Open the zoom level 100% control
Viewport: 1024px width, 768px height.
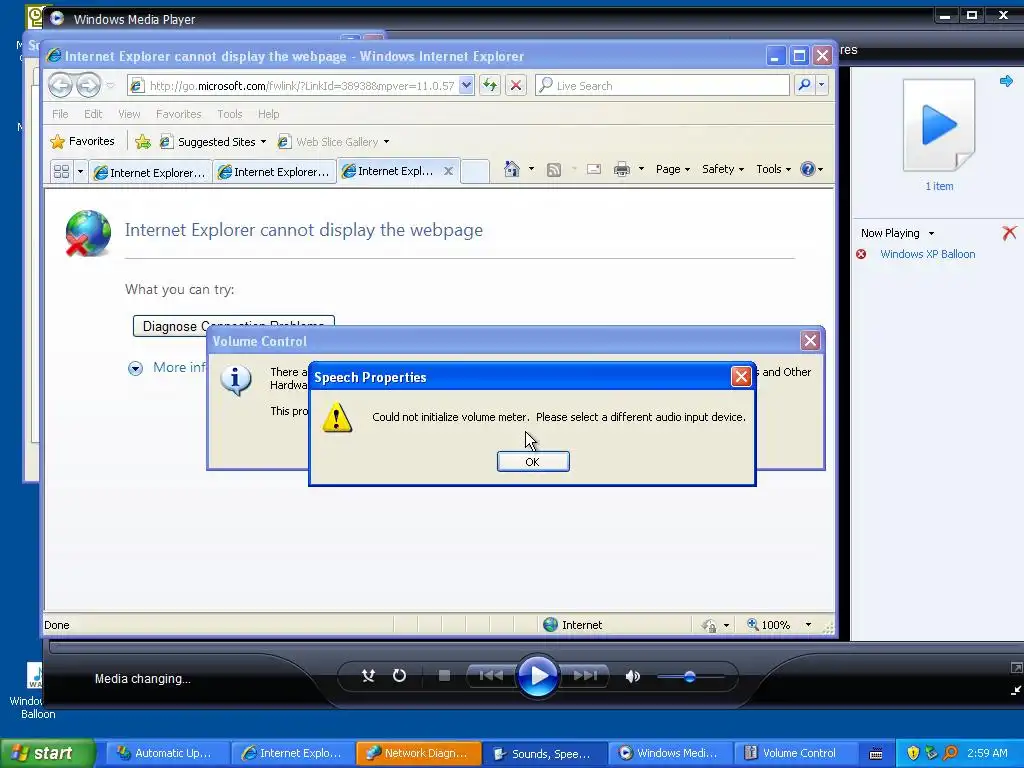coord(780,625)
